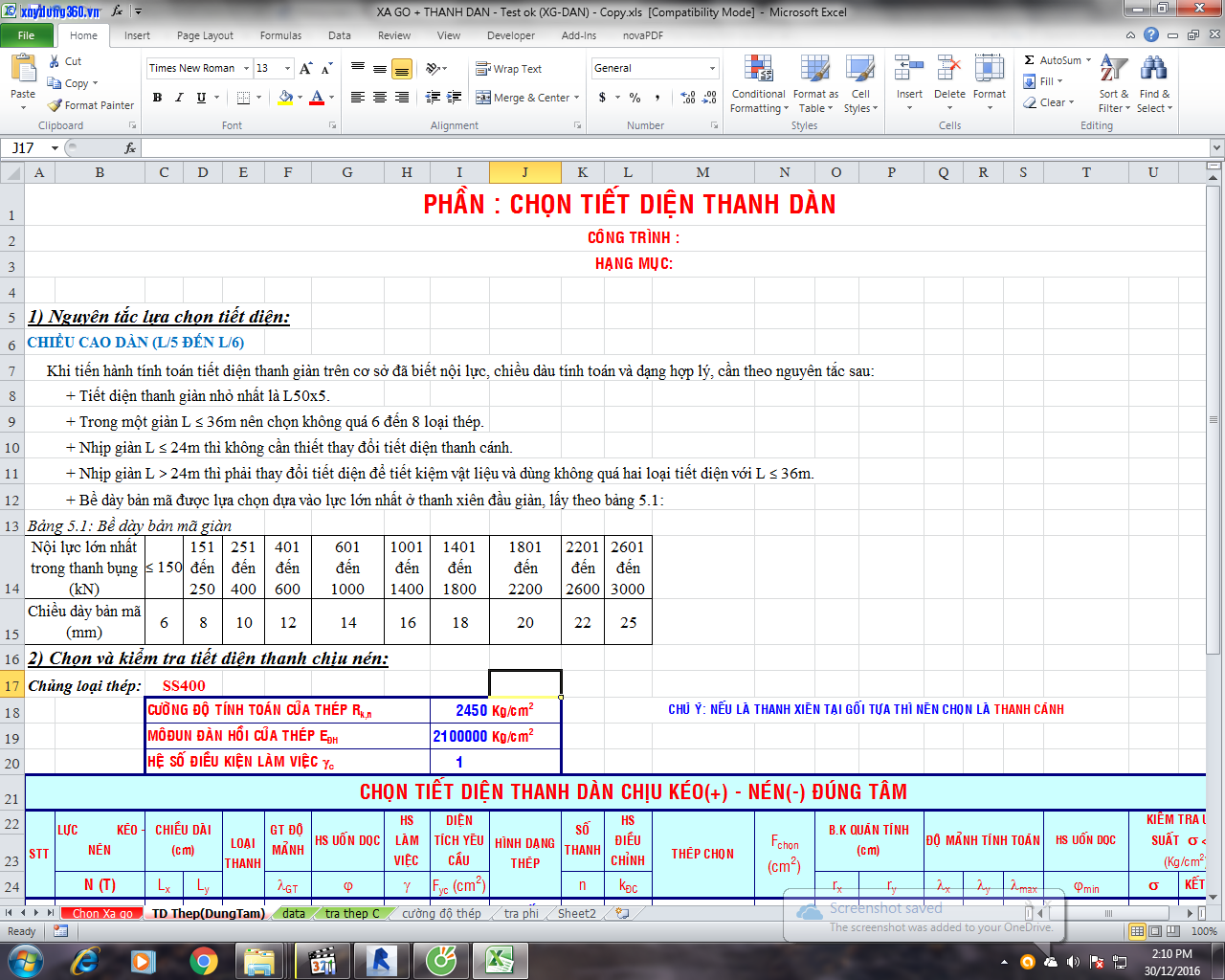Open the Name Box dropdown arrow

55,148
